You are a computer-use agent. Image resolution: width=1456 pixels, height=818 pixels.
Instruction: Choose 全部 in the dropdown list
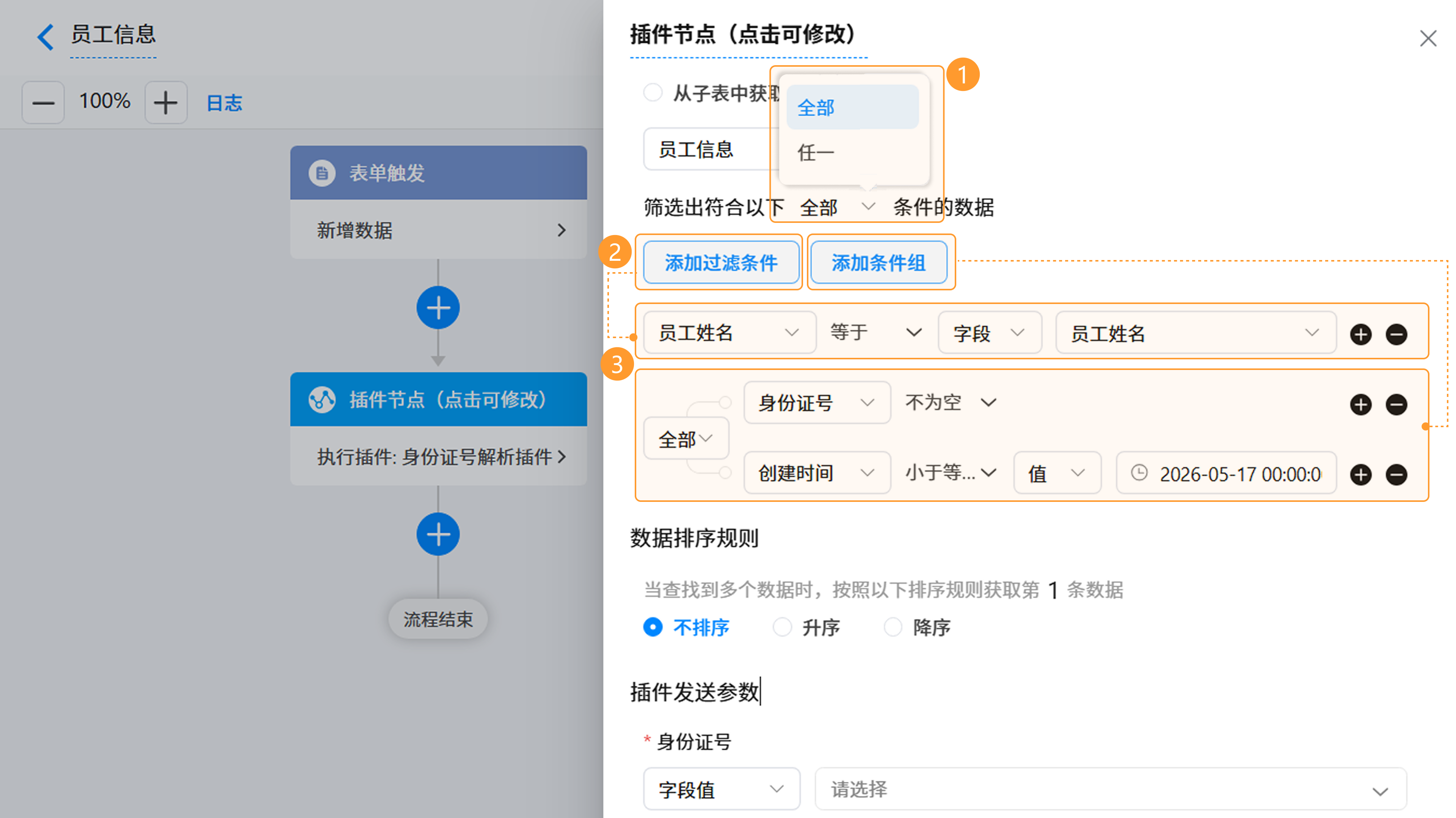(x=852, y=107)
